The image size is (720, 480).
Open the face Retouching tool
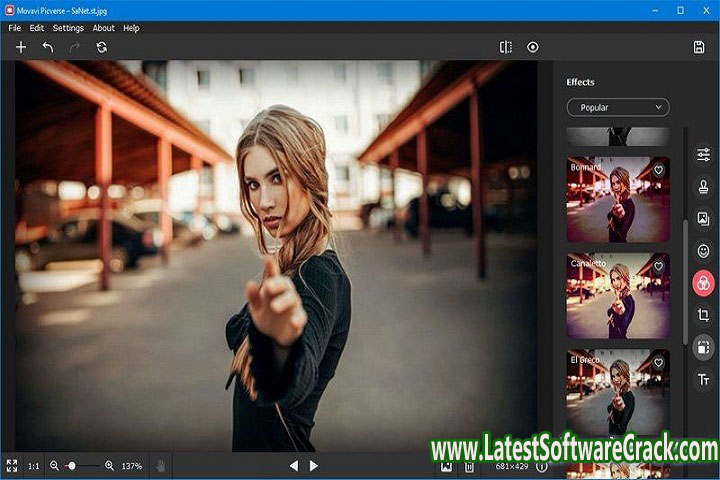click(703, 250)
